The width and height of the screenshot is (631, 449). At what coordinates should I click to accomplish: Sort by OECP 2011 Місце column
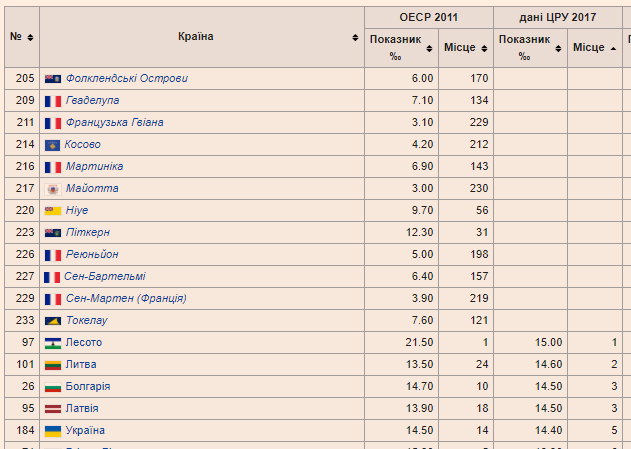464,47
